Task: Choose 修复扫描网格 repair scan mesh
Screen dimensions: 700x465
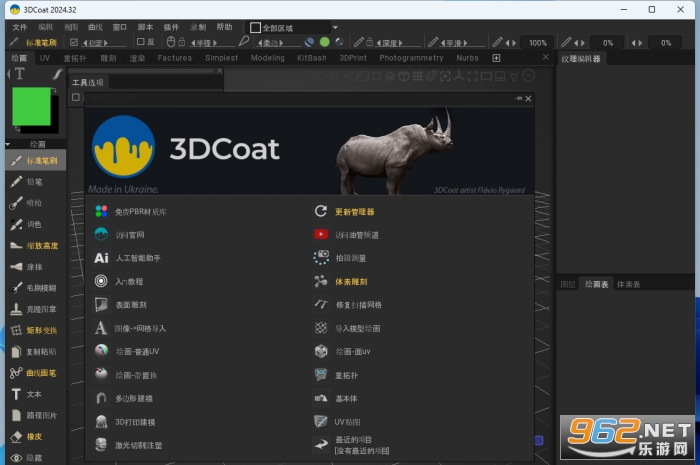Action: click(x=348, y=305)
